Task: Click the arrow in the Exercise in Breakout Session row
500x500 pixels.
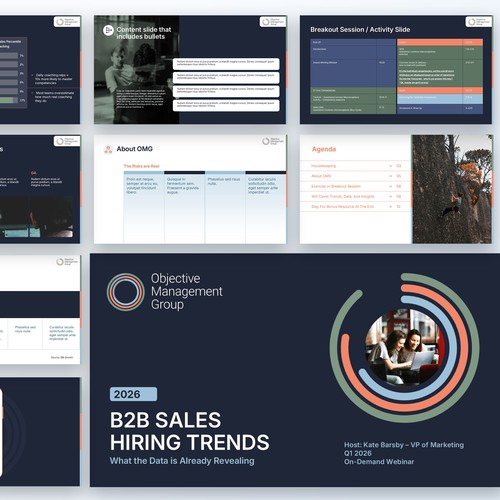Action: pos(390,186)
